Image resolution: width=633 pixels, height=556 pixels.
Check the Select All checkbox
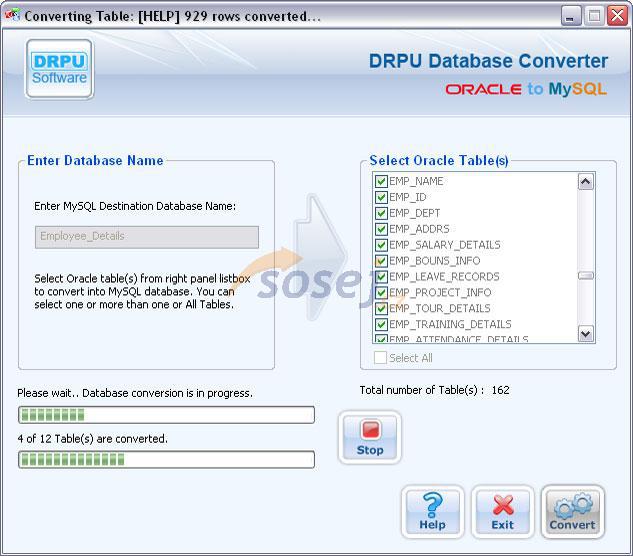[380, 358]
